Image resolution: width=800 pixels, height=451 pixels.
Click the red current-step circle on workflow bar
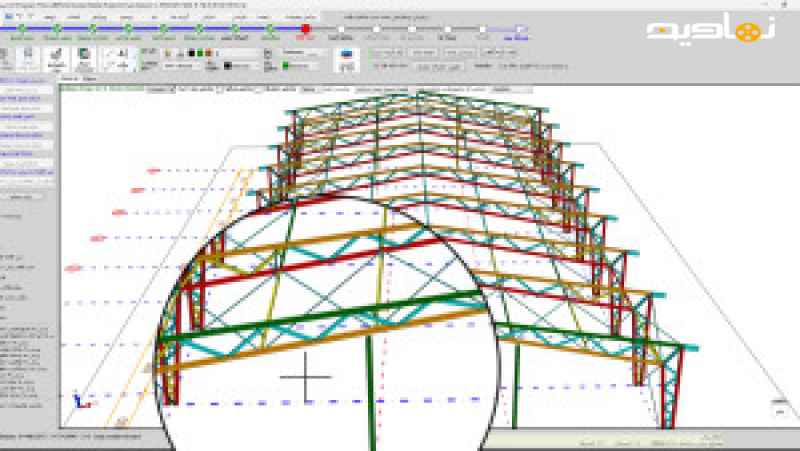pyautogui.click(x=305, y=29)
